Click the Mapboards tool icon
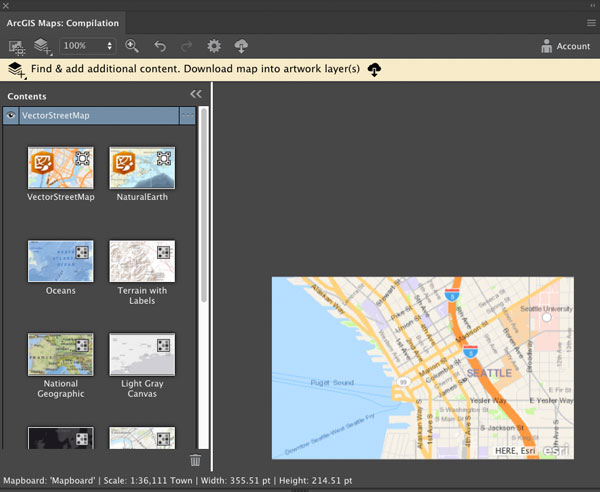Screen dimensions: 600x492 17,47
